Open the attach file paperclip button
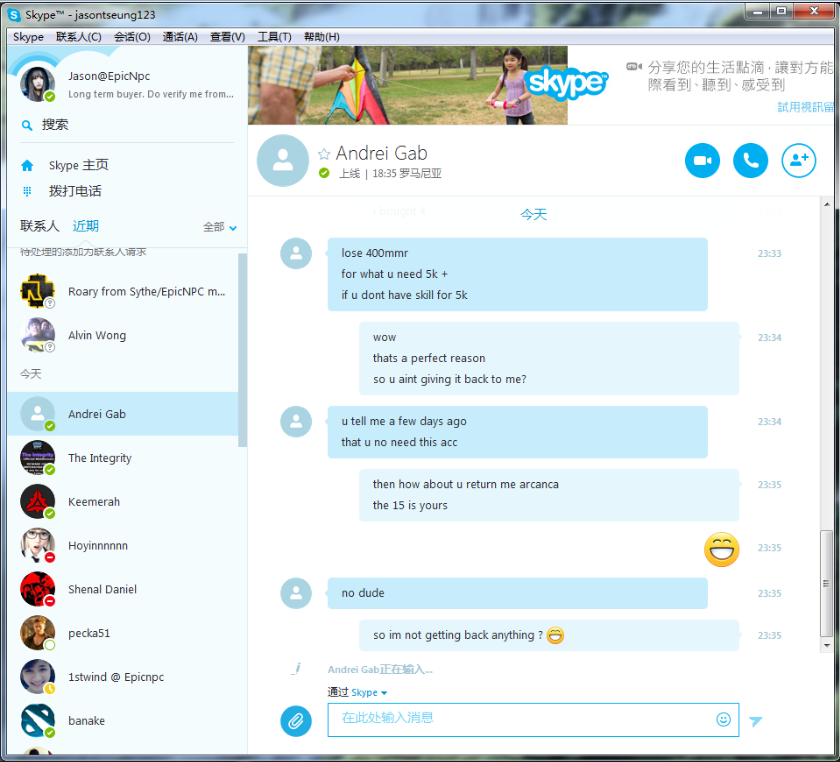The width and height of the screenshot is (840, 762). click(296, 721)
